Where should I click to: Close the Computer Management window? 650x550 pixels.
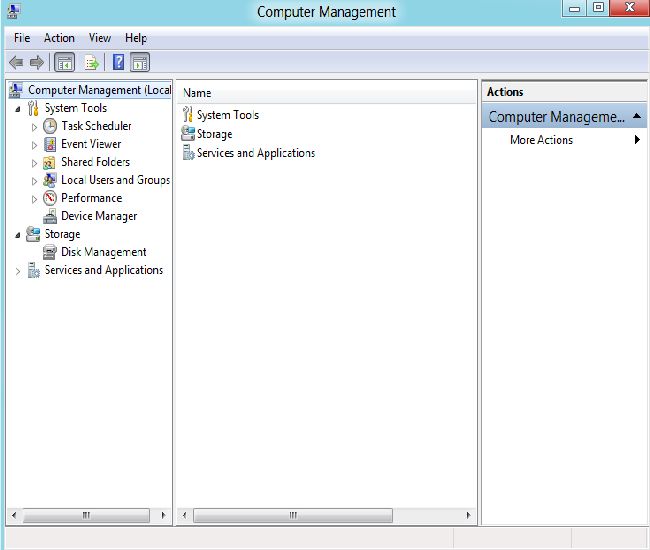coord(630,8)
